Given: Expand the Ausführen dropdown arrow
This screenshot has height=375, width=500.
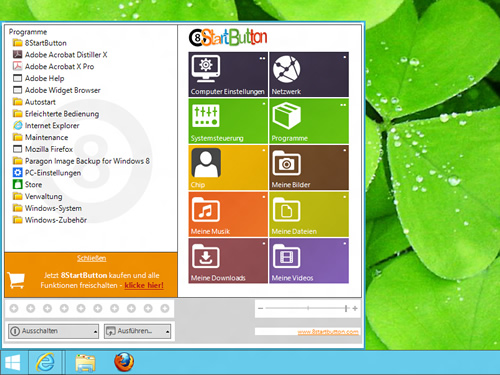Looking at the screenshot, I should pos(167,332).
